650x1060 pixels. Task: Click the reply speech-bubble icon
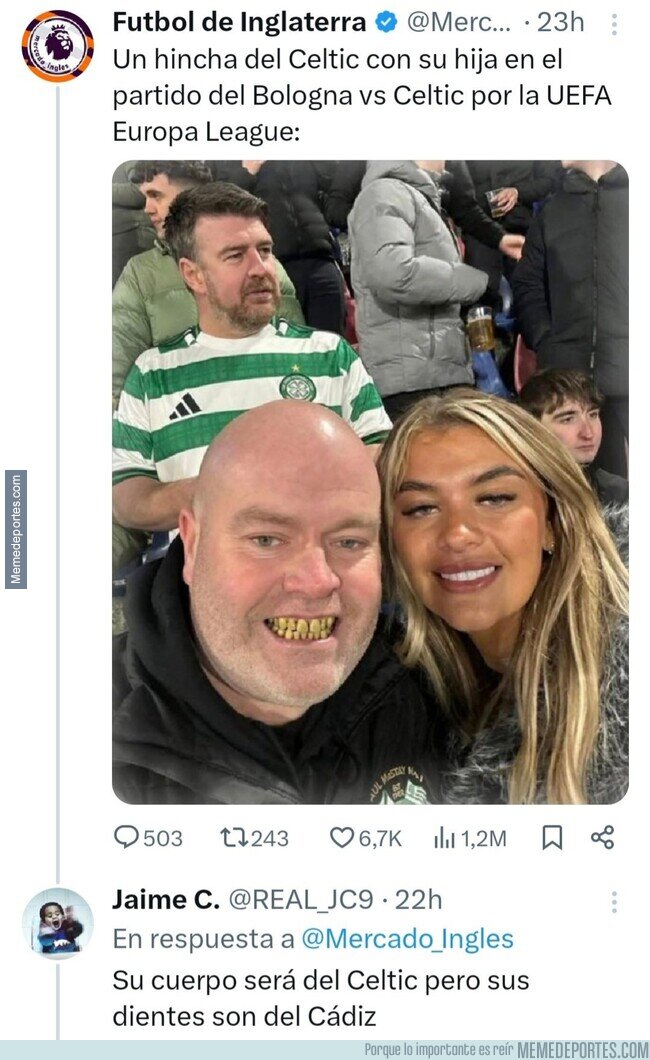[127, 837]
